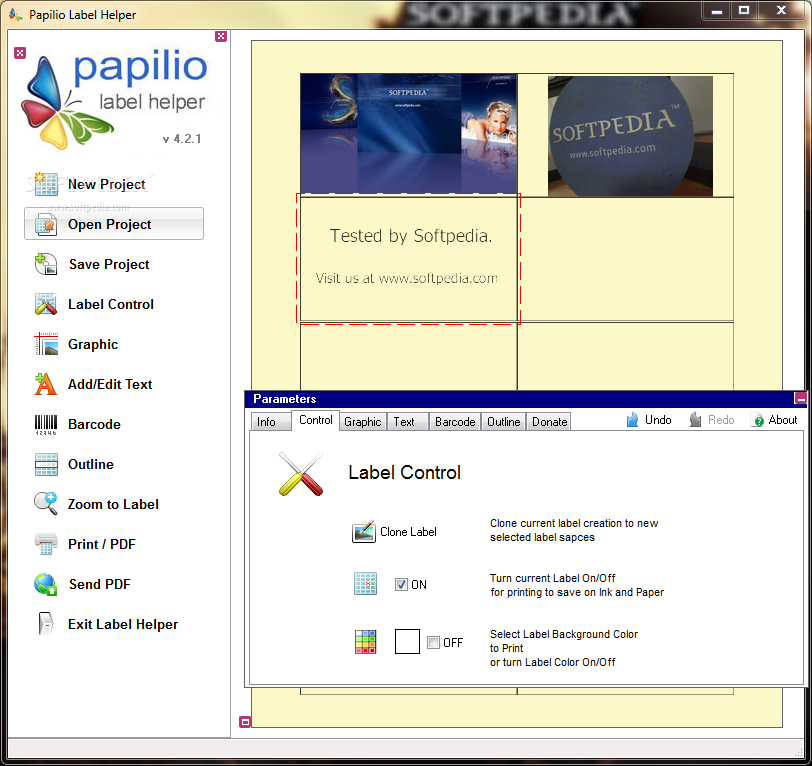The height and width of the screenshot is (766, 812).
Task: Click the colored background grid icon
Action: pos(366,642)
